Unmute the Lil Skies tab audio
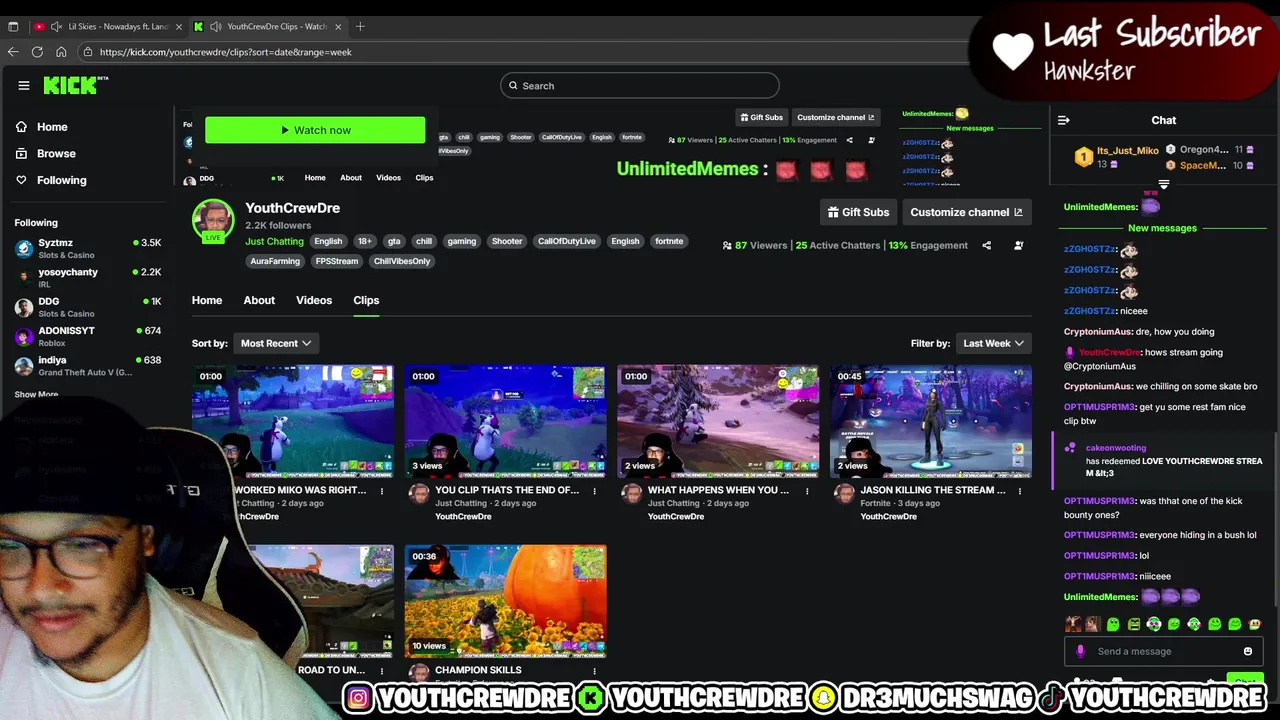The height and width of the screenshot is (720, 1280). tap(57, 27)
